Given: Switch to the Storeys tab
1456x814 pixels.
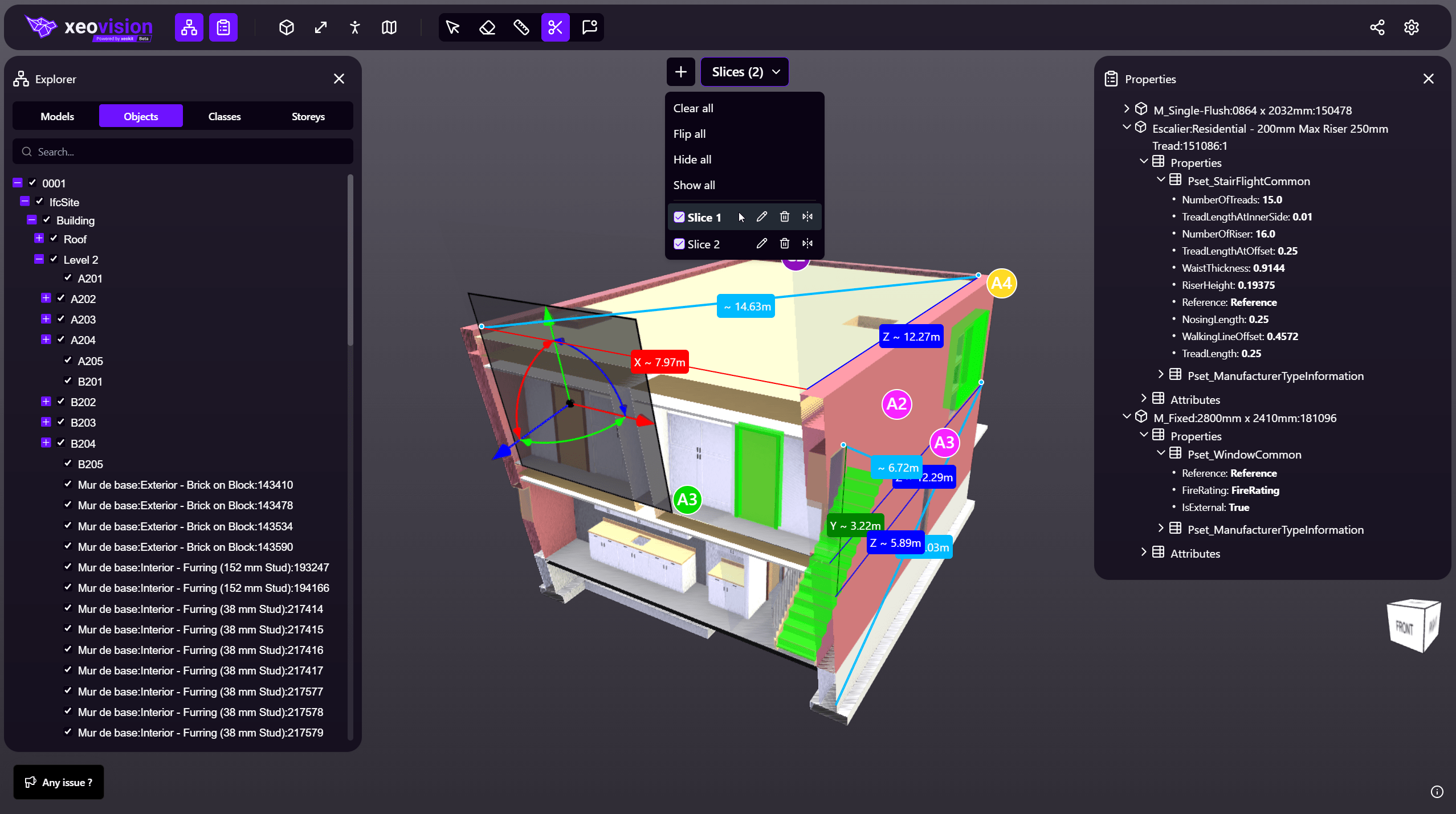Looking at the screenshot, I should [x=308, y=116].
